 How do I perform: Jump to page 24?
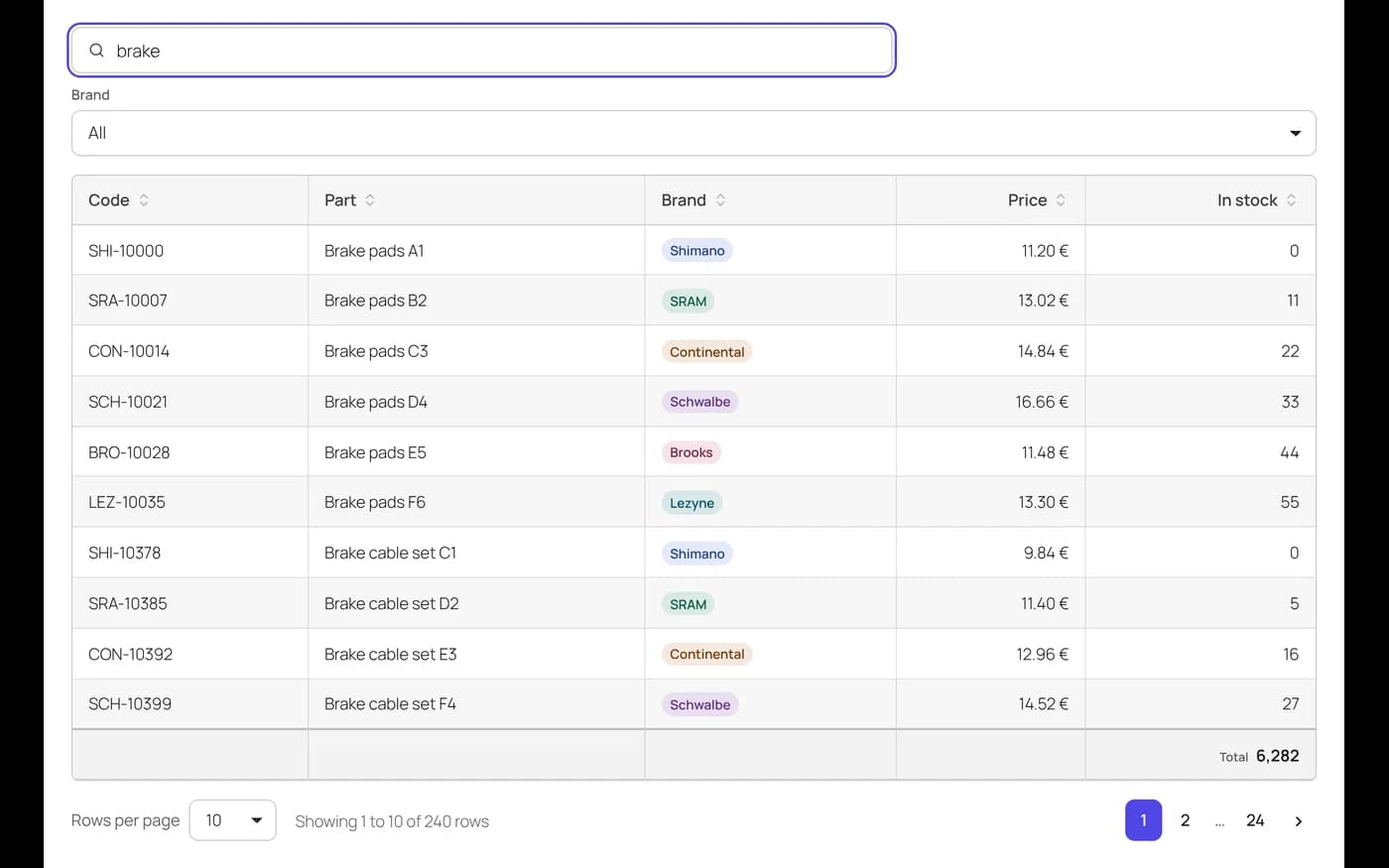tap(1255, 821)
